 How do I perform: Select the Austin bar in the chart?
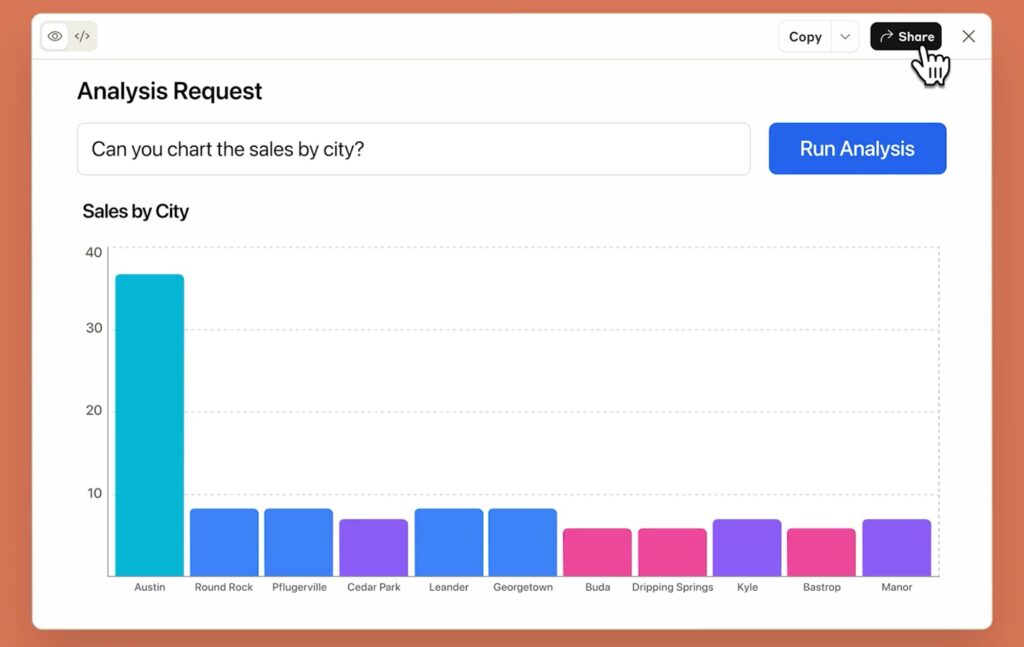coord(150,425)
